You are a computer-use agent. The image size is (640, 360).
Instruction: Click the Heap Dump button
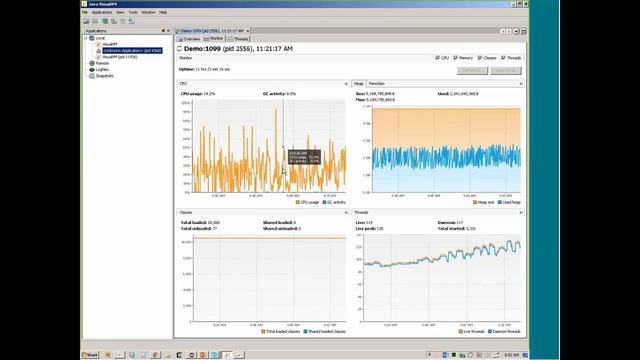[x=506, y=71]
